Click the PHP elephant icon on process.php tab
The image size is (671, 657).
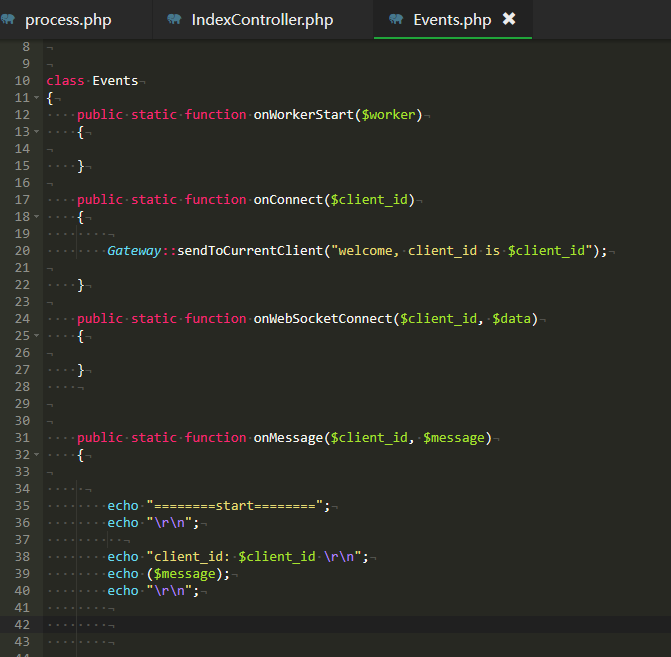8,19
